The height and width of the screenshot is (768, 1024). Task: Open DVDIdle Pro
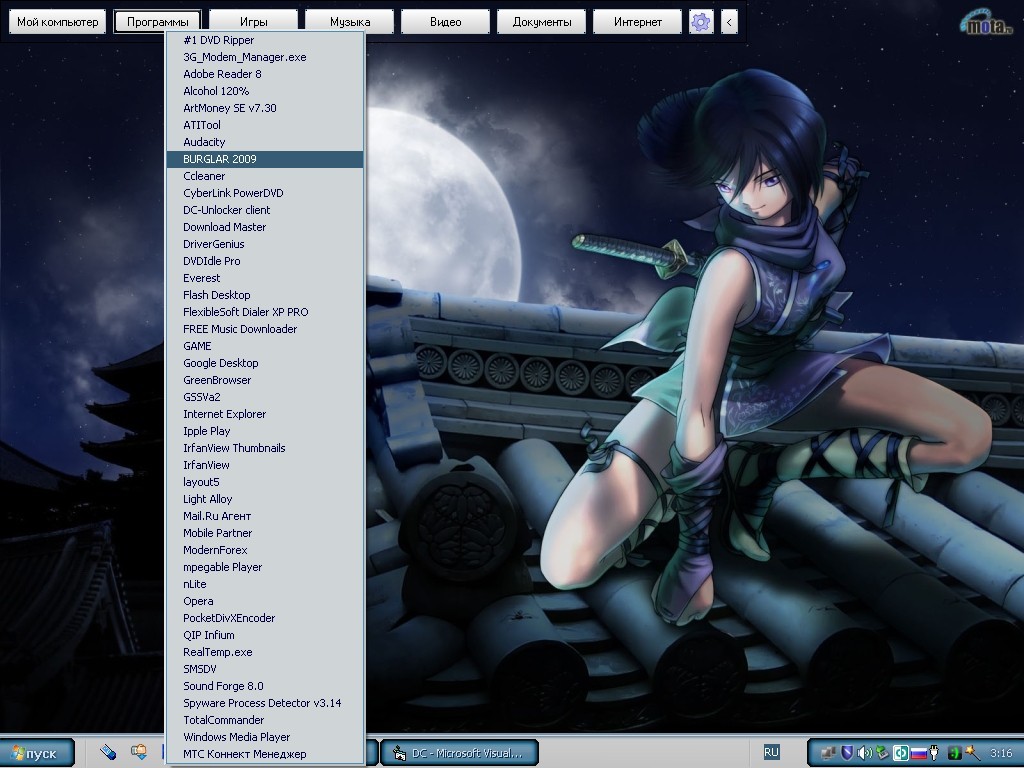[x=265, y=261]
